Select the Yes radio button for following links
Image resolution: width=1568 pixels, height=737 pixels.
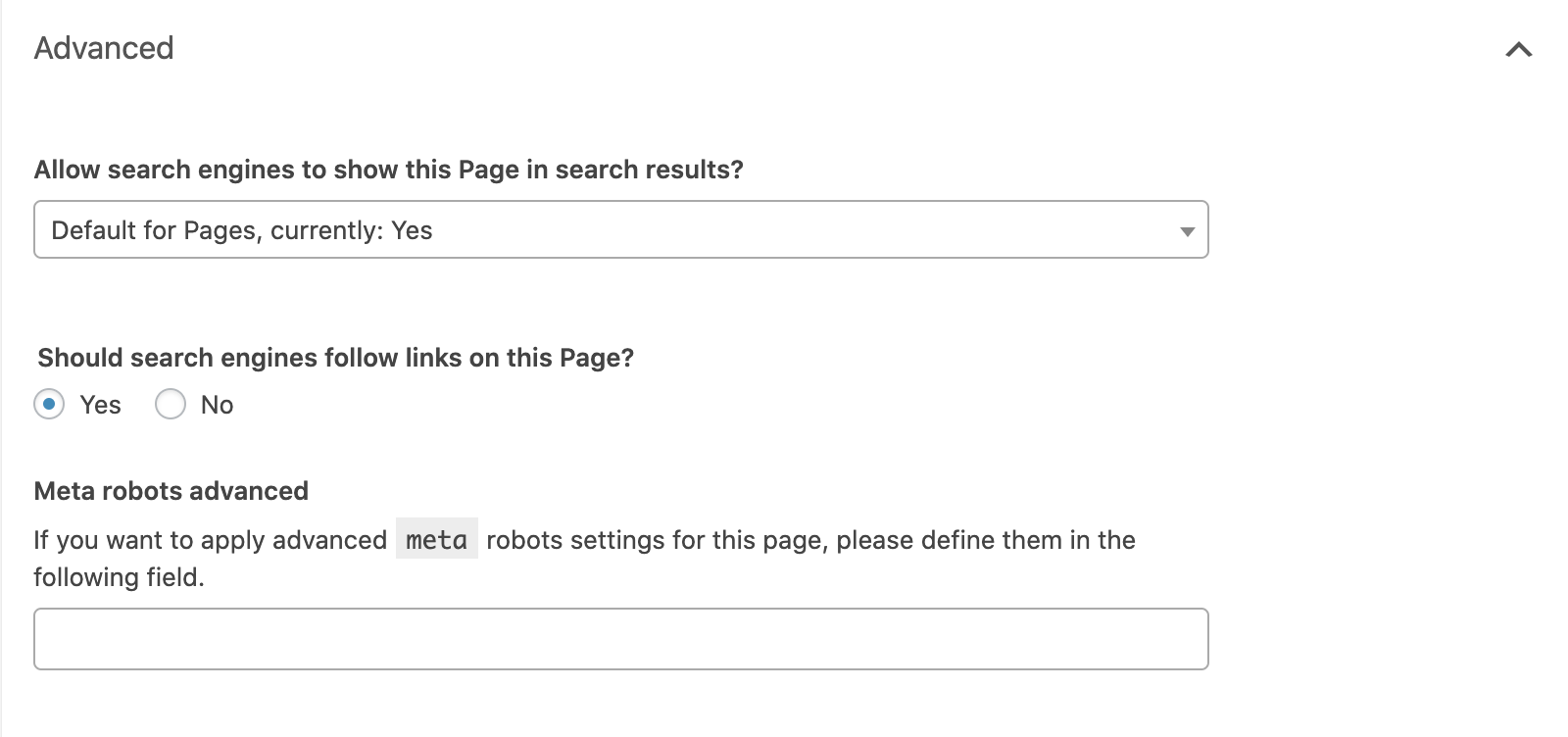click(49, 404)
